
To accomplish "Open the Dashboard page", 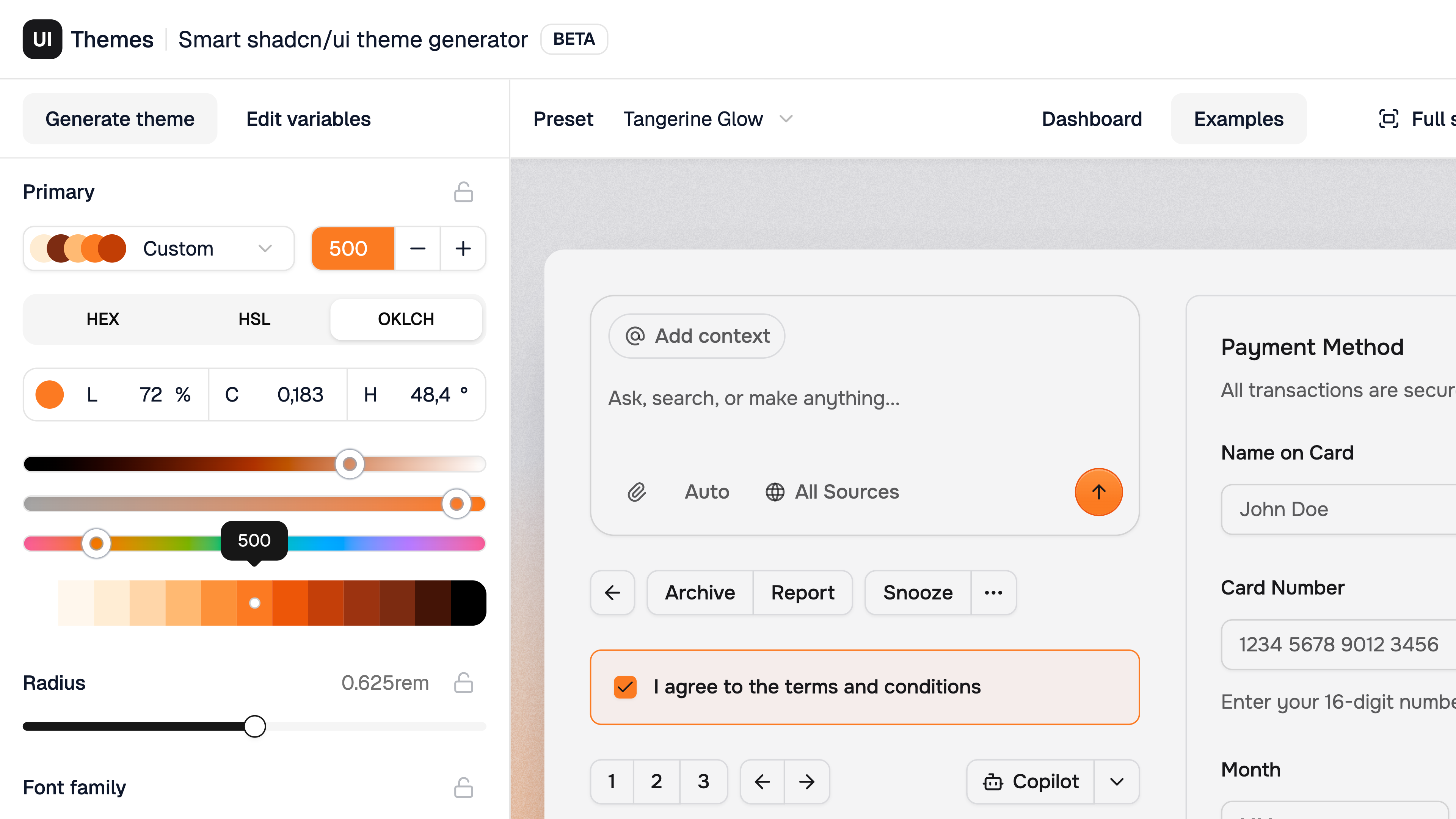I will [1092, 119].
